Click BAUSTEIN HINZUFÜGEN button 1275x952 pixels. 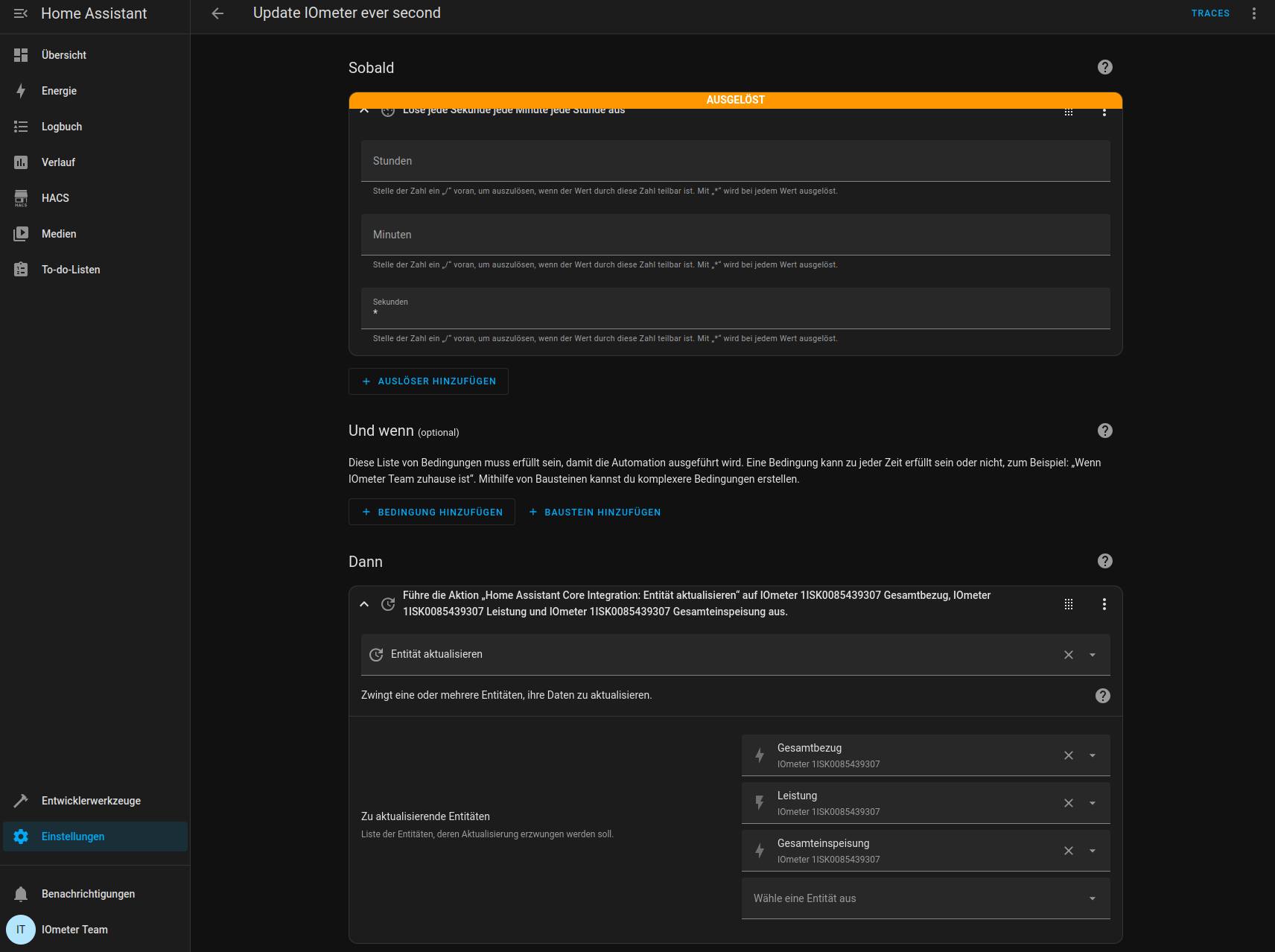595,512
